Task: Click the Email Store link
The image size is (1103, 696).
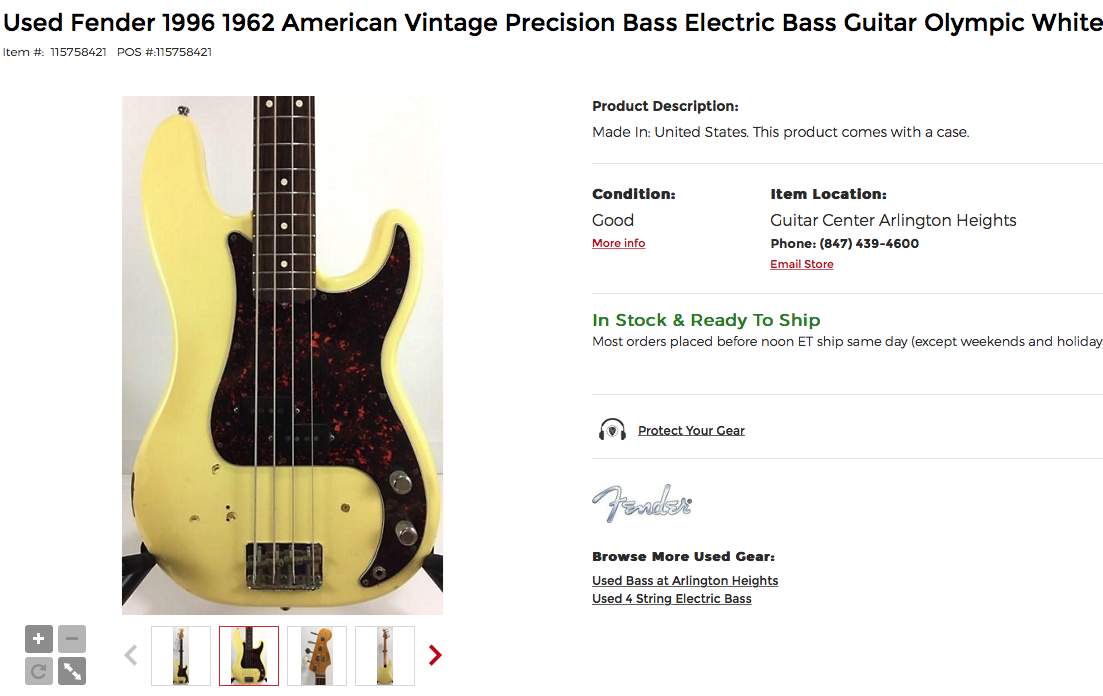Action: 801,264
